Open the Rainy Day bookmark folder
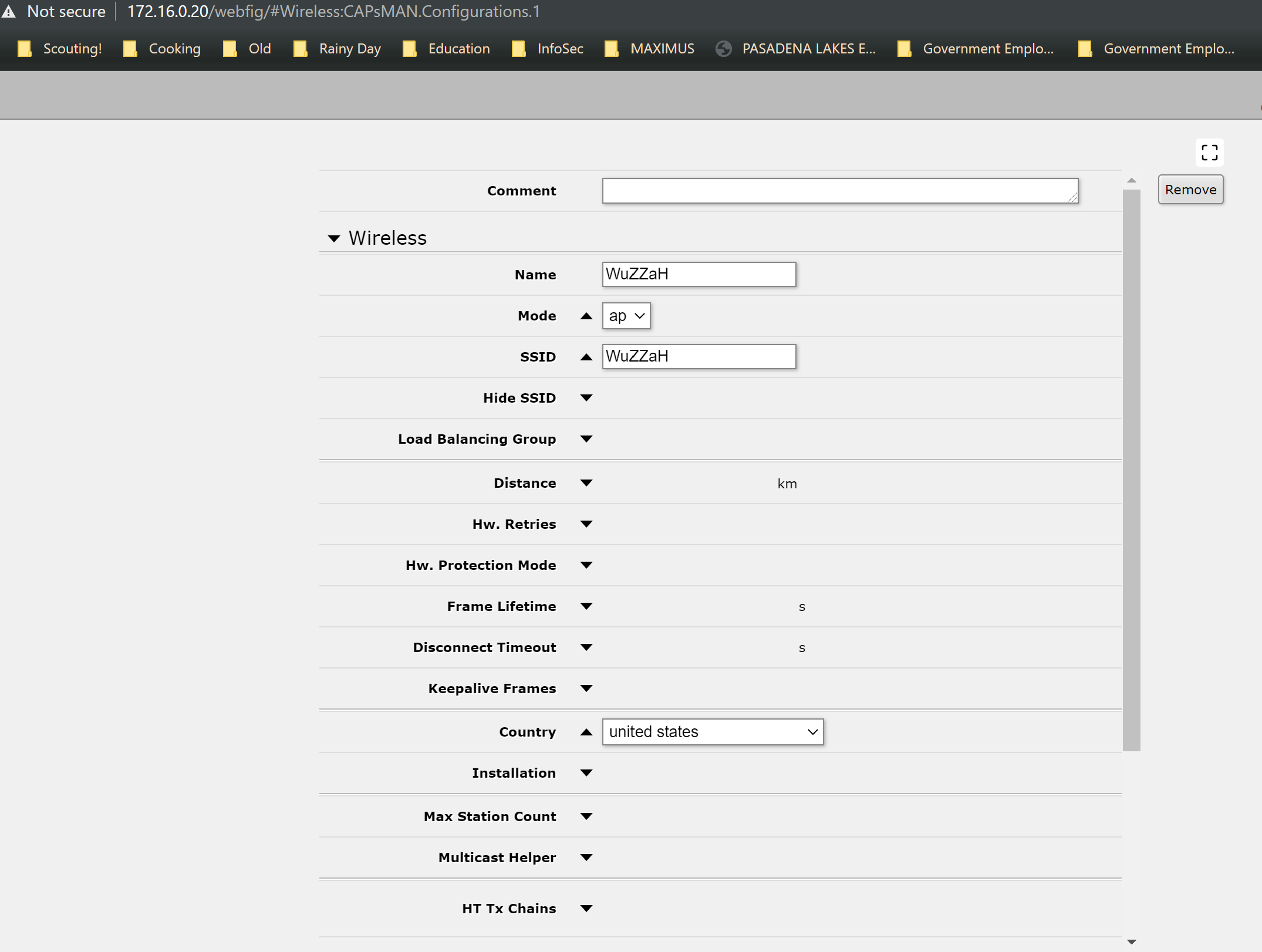This screenshot has height=952, width=1262. [x=338, y=49]
